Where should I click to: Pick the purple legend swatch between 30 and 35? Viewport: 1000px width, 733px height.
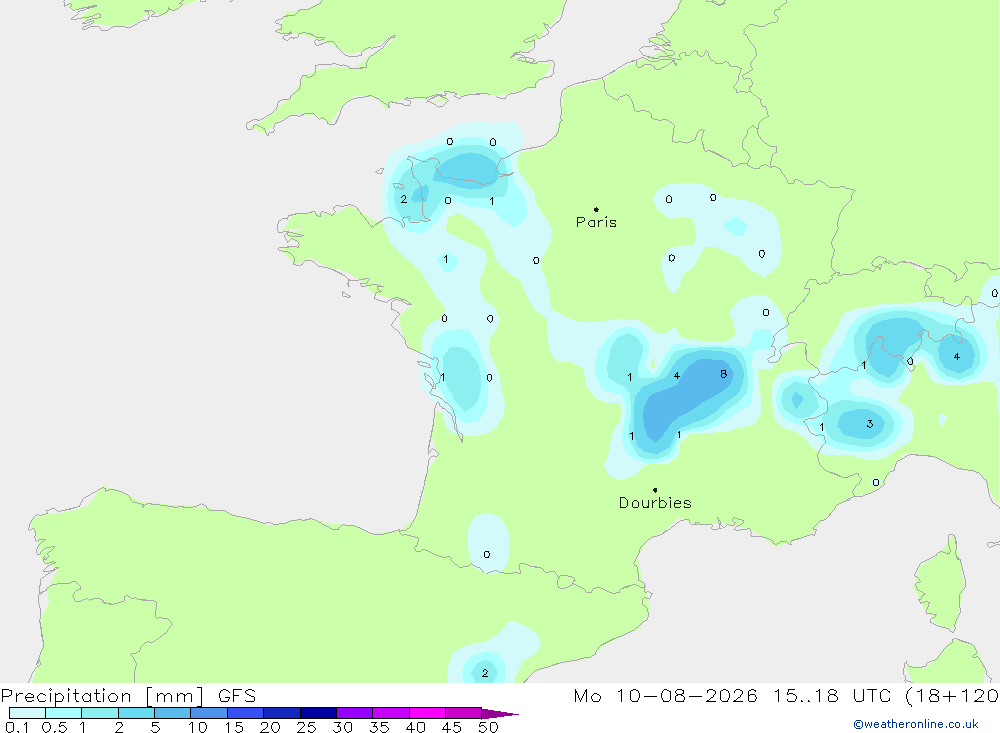(355, 713)
